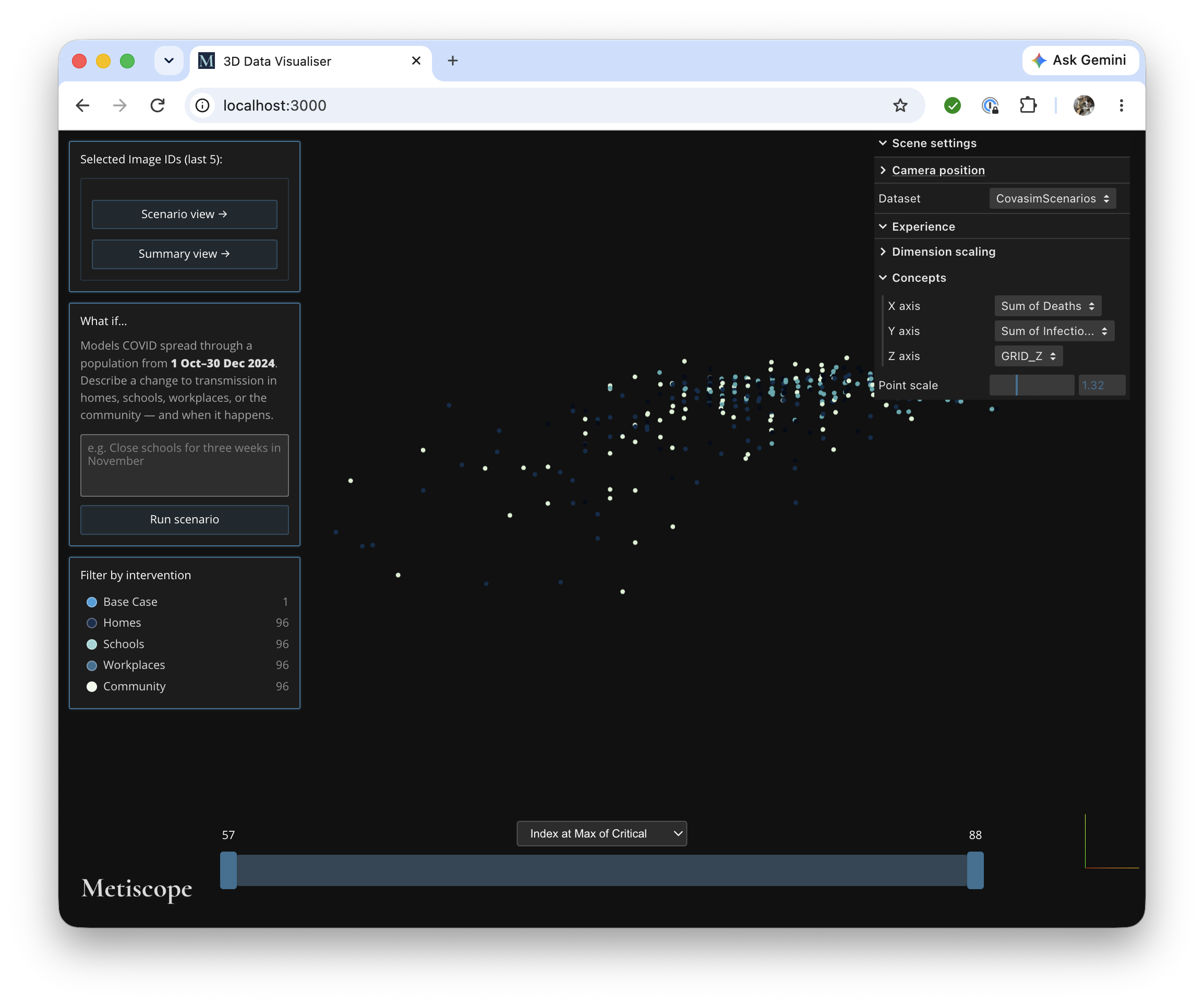Click 'Filter by intervention' heading

pyautogui.click(x=136, y=576)
